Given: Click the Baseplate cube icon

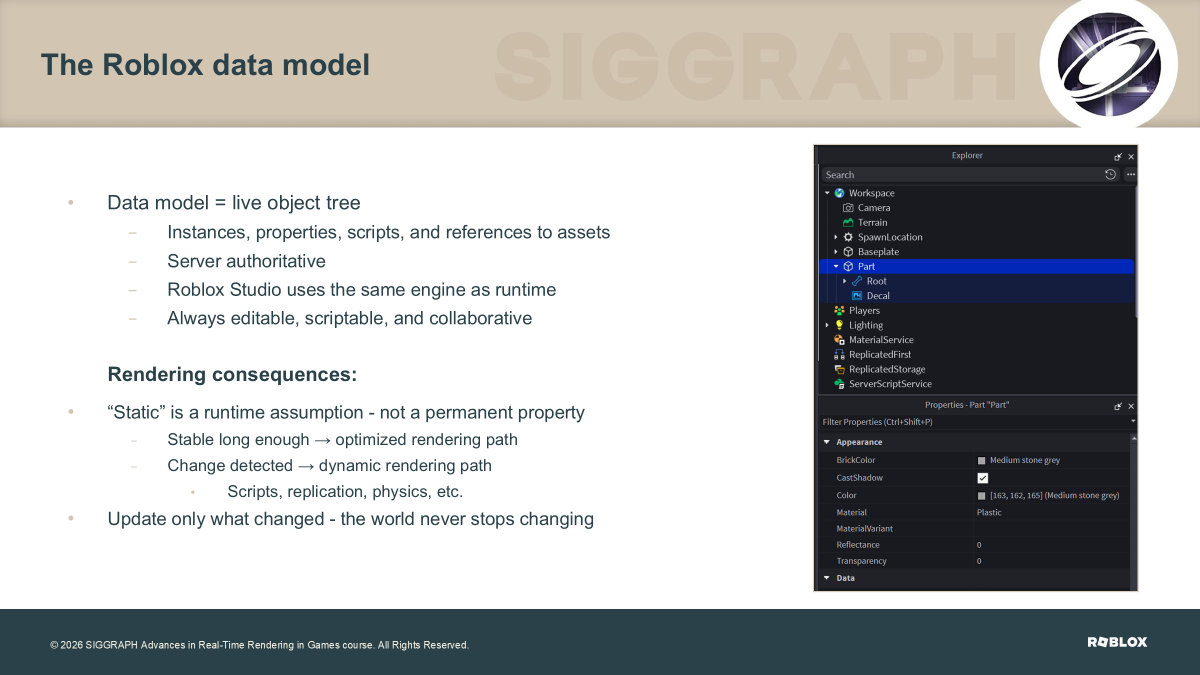Looking at the screenshot, I should [848, 252].
